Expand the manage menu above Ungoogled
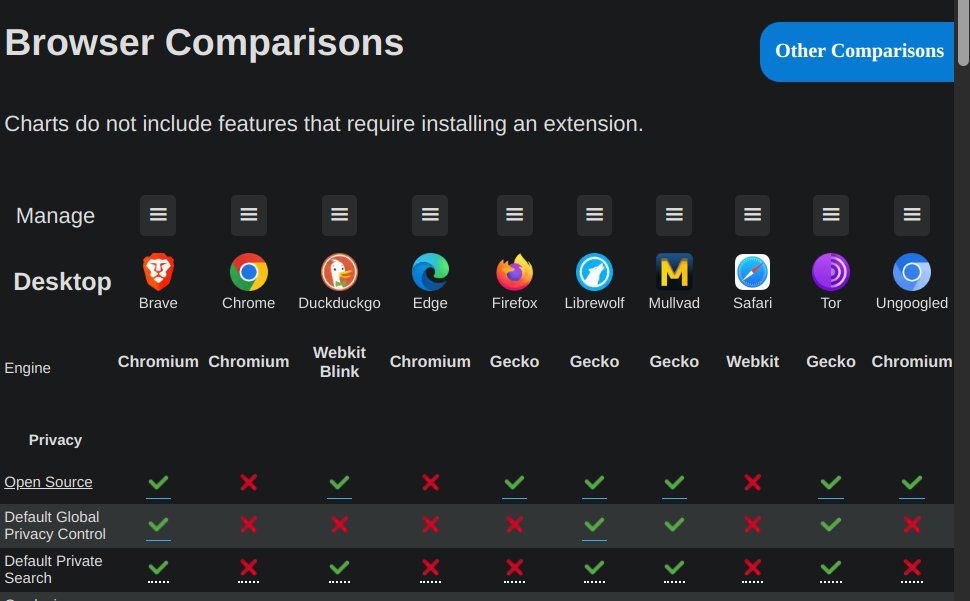Screen dimensions: 970x601 (x=912, y=215)
